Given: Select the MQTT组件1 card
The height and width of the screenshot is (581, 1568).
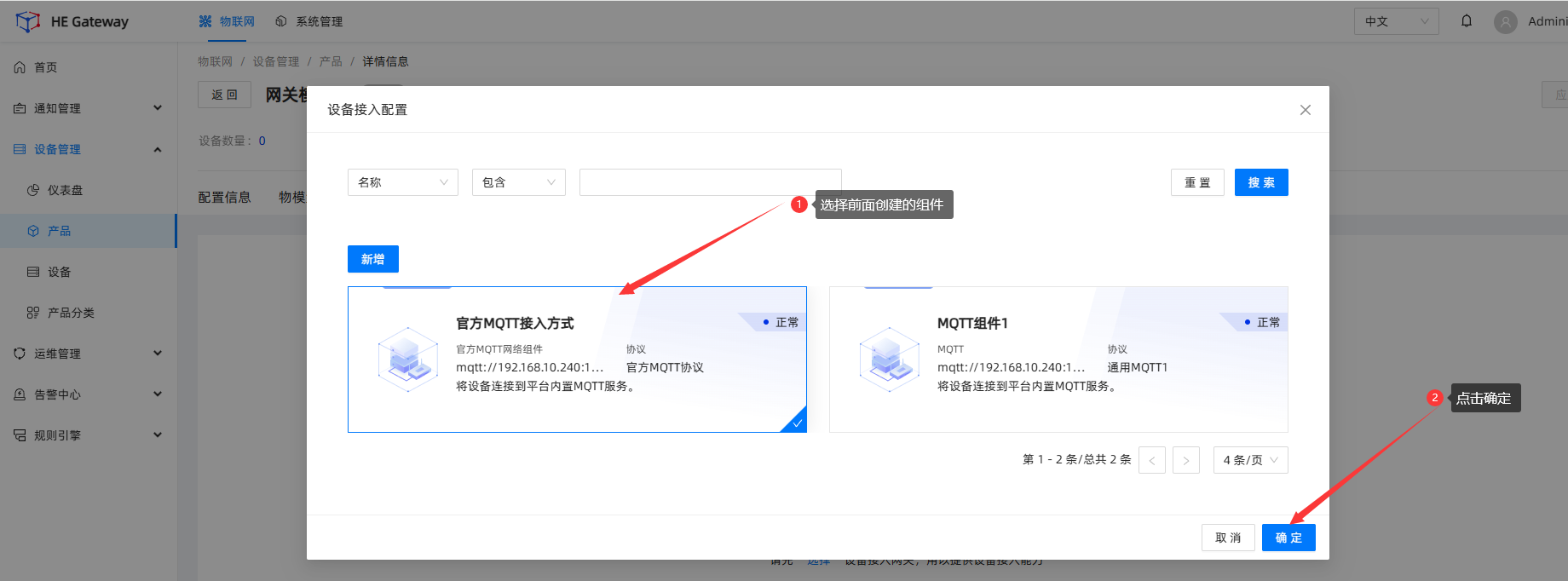Looking at the screenshot, I should click(1058, 359).
